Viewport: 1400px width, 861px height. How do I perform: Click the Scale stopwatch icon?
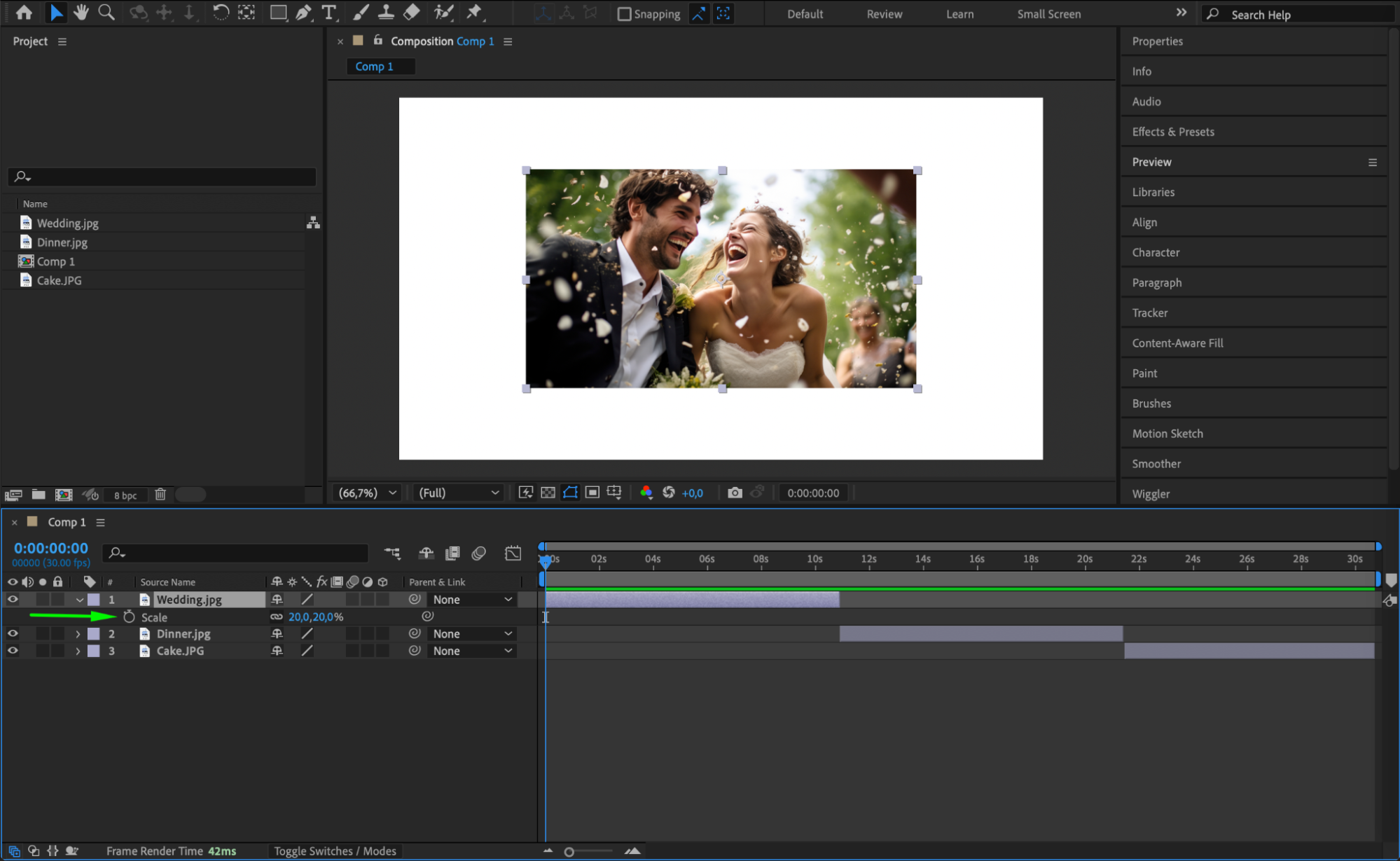(129, 617)
